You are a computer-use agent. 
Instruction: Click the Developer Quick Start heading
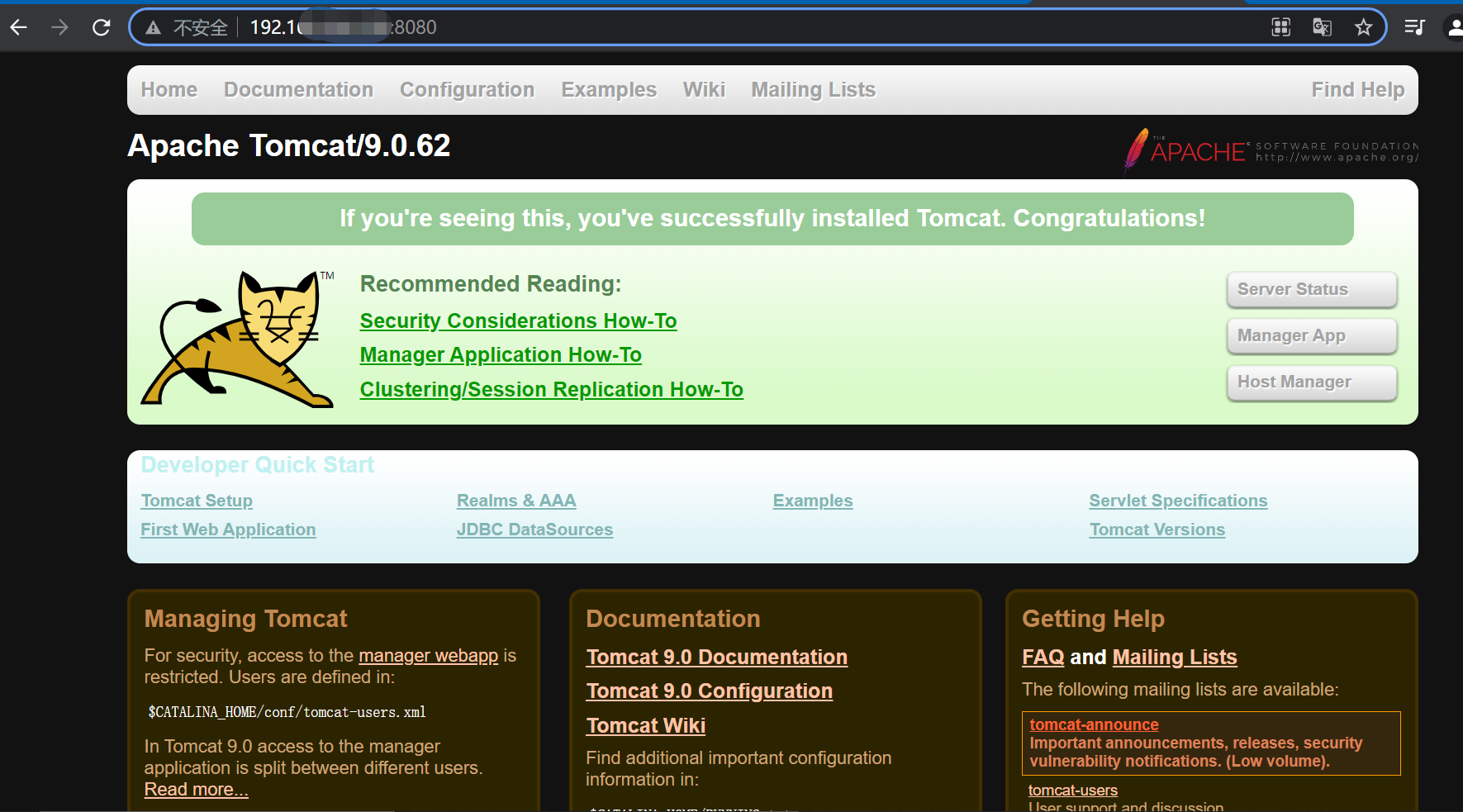258,464
